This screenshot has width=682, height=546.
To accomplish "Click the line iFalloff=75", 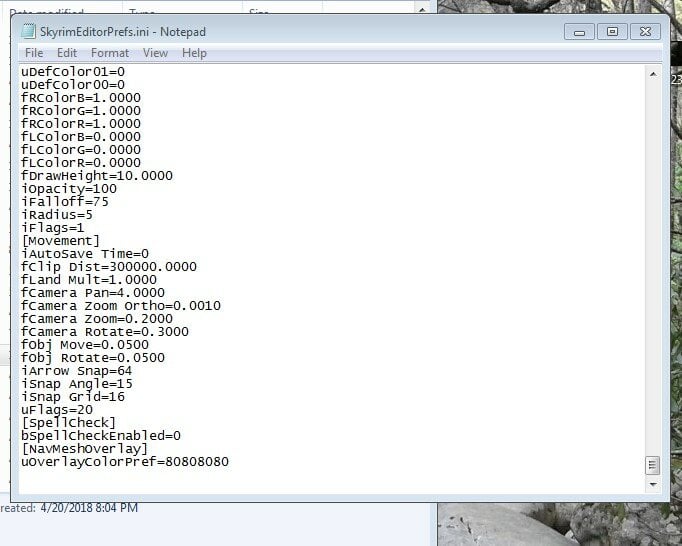I will point(65,202).
